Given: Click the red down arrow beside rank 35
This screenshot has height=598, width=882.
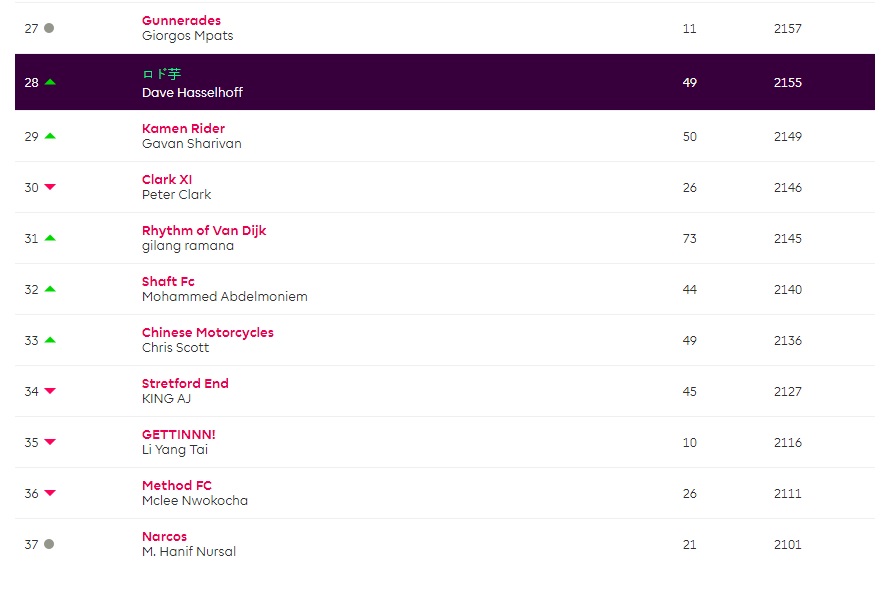Looking at the screenshot, I should tap(50, 442).
